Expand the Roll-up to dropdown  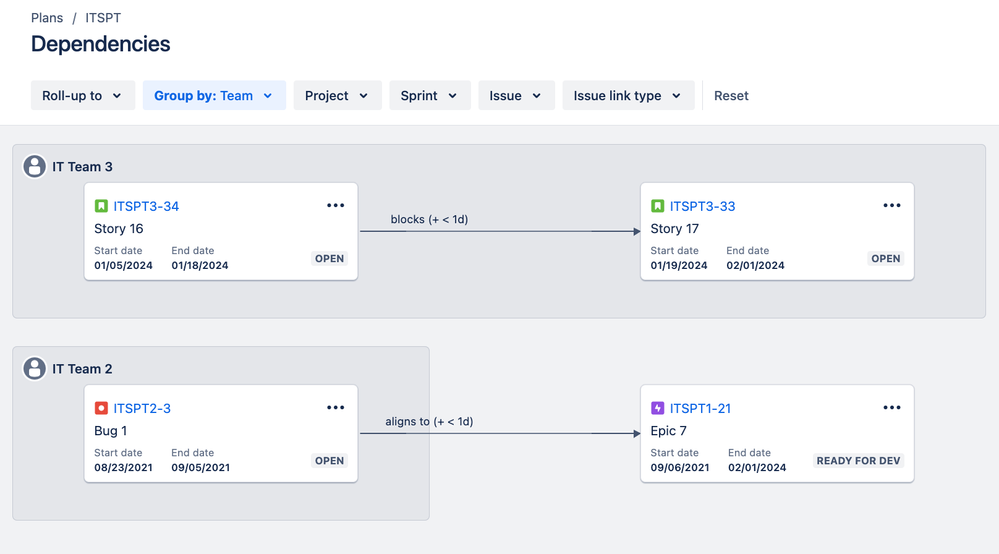83,96
